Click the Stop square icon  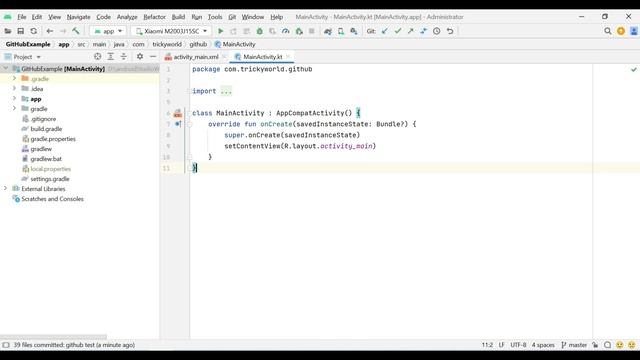click(311, 31)
